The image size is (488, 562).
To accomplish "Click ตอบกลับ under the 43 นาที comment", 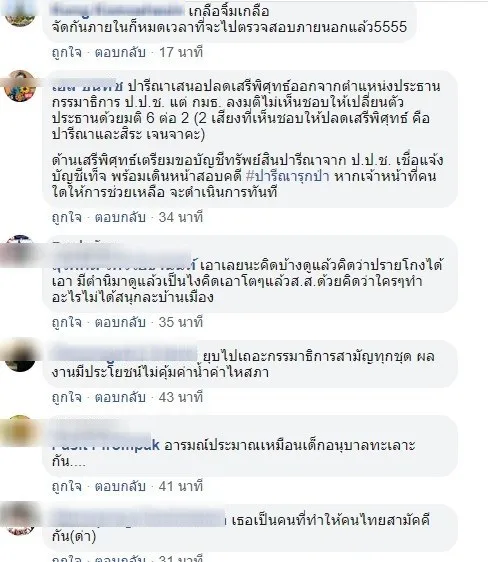I will pos(120,397).
